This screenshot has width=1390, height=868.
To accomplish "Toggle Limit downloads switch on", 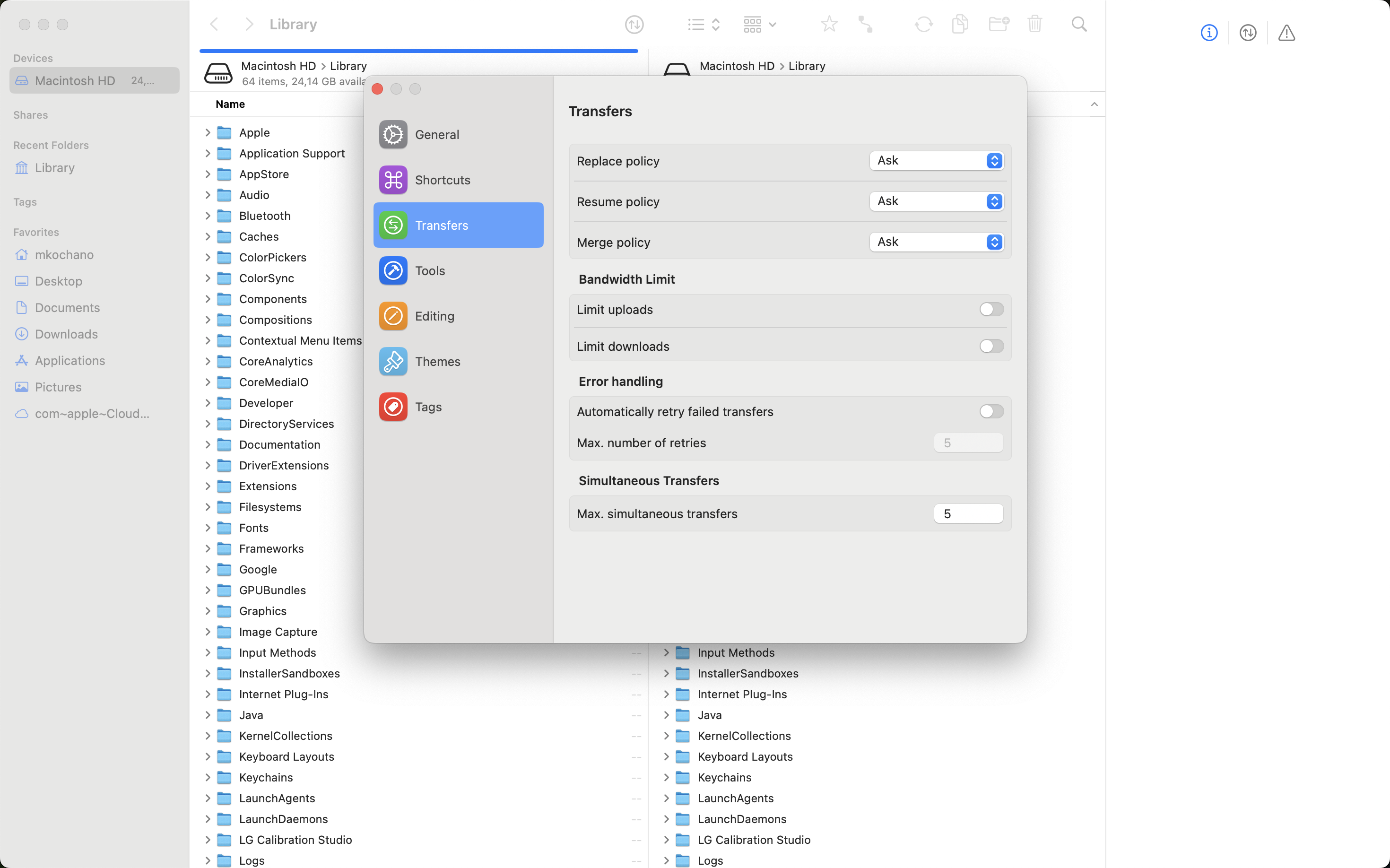I will tap(991, 346).
